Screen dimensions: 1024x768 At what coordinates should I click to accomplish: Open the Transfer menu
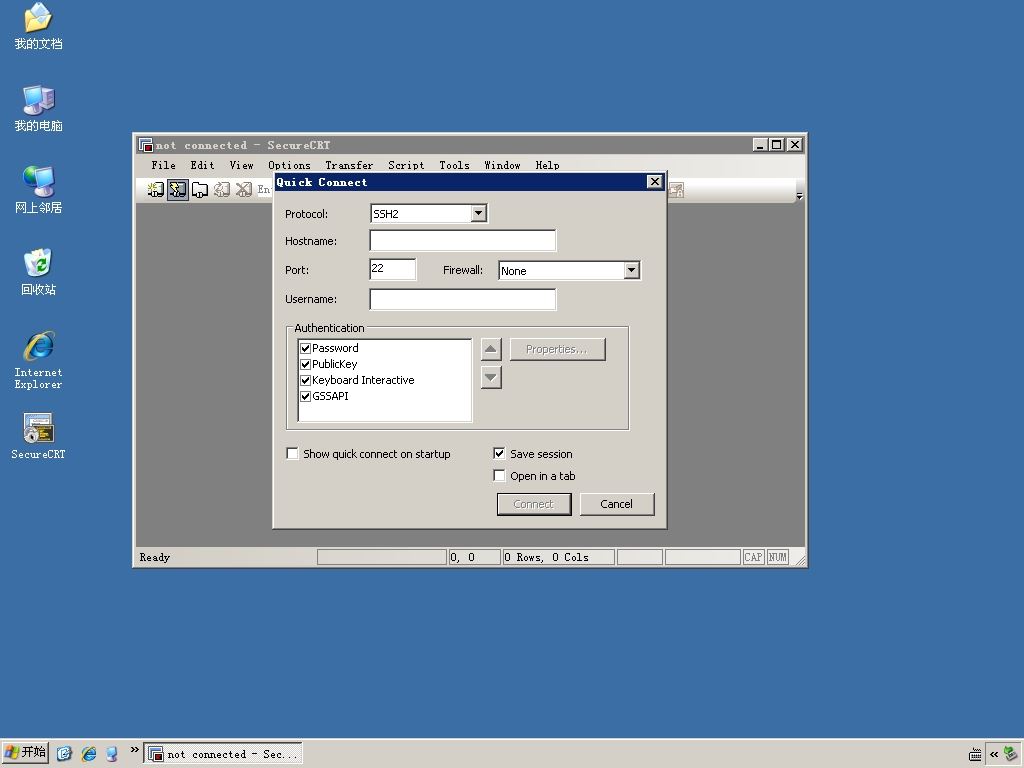click(349, 165)
